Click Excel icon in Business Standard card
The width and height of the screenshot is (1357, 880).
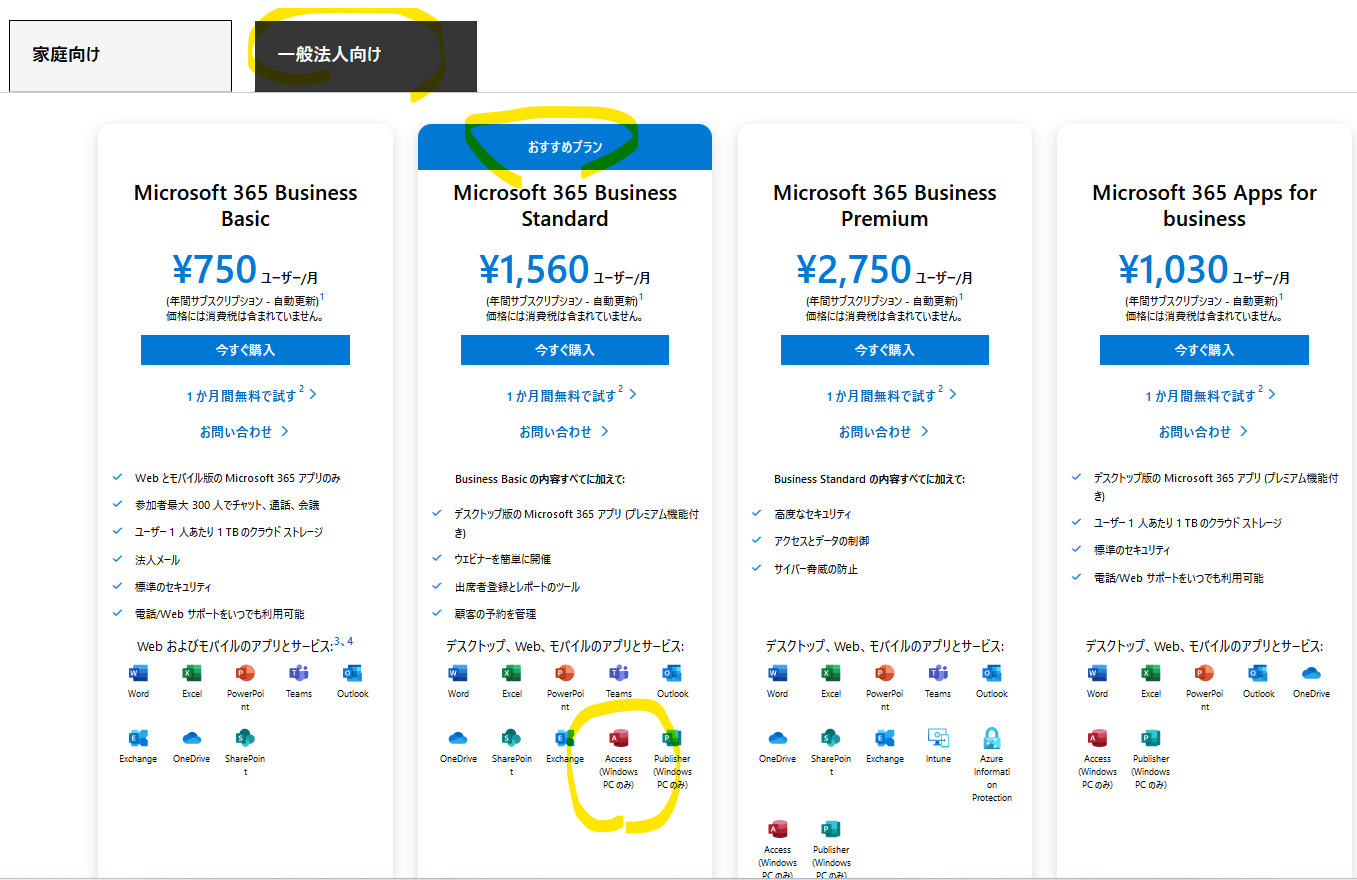coord(512,673)
